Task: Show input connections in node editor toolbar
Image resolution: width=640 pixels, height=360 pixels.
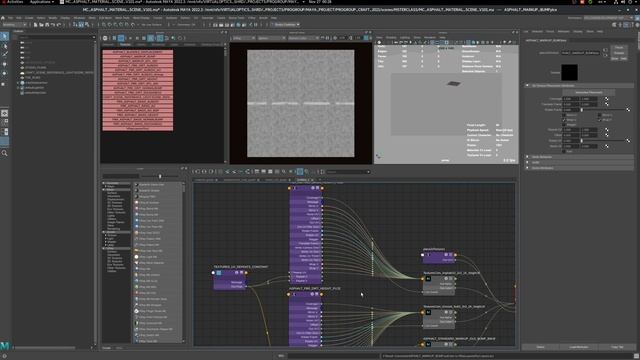Action: (x=197, y=172)
